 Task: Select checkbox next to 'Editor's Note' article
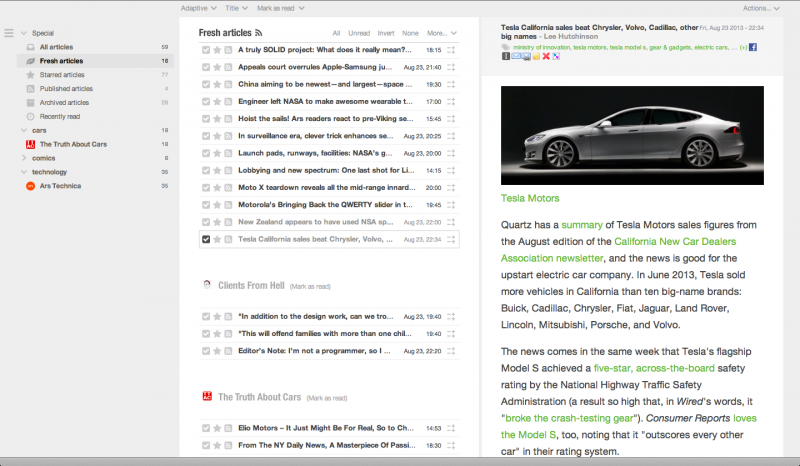tap(206, 351)
